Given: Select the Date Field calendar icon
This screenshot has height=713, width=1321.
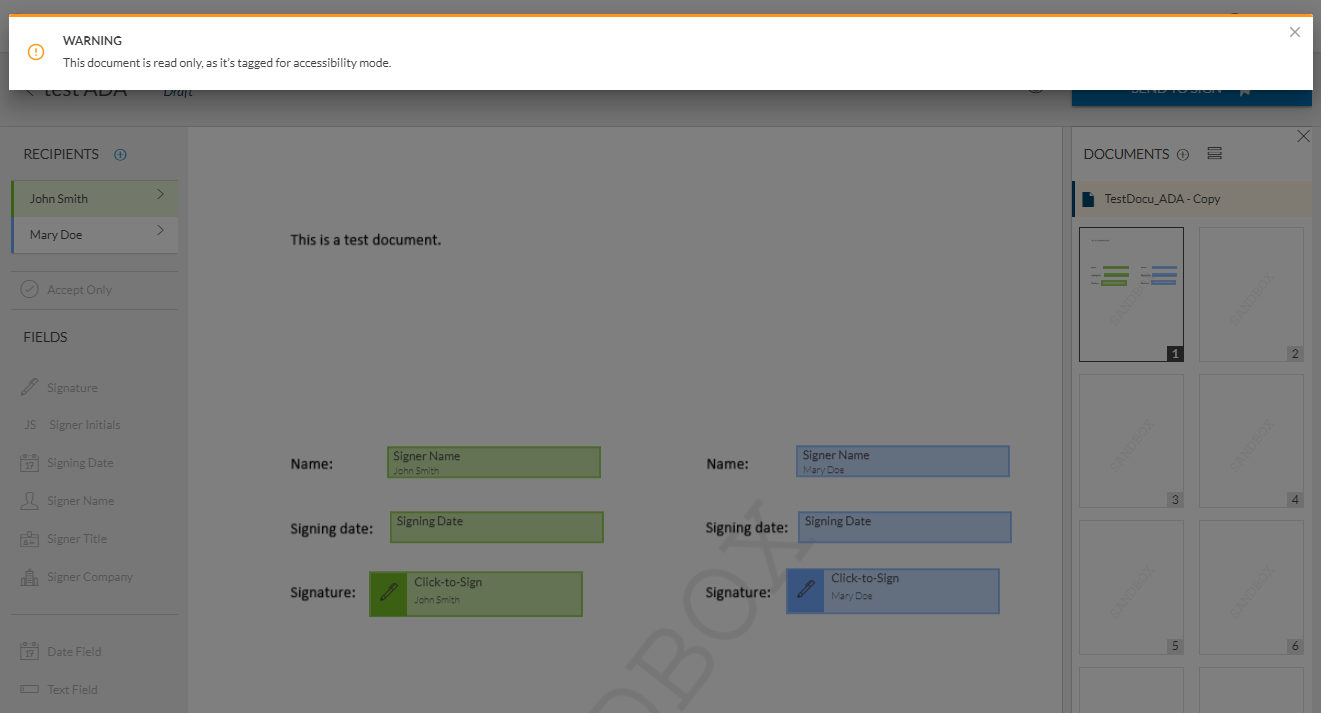Looking at the screenshot, I should coord(29,651).
